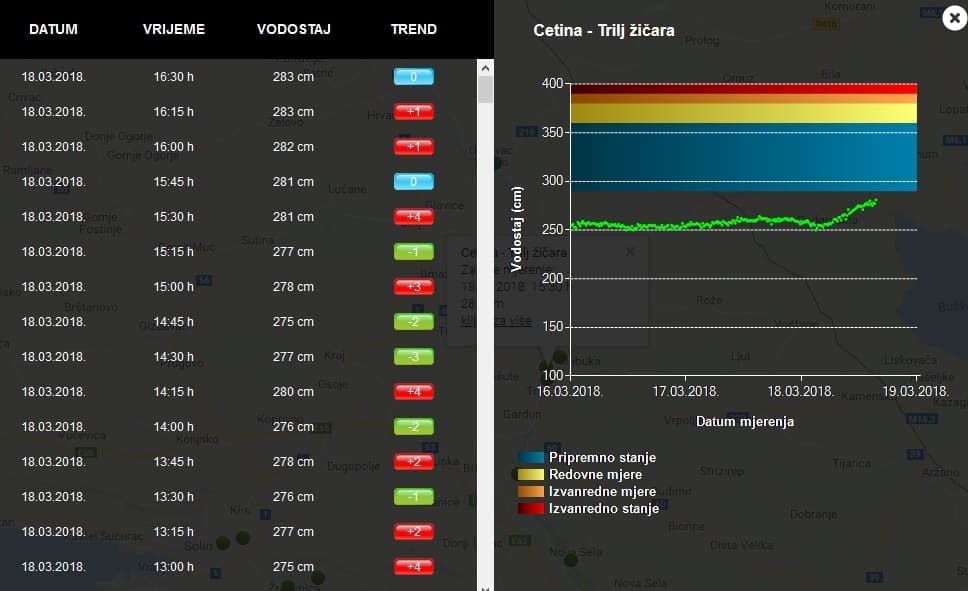This screenshot has width=968, height=591.
Task: Click the VRIJEME column header
Action: point(174,29)
